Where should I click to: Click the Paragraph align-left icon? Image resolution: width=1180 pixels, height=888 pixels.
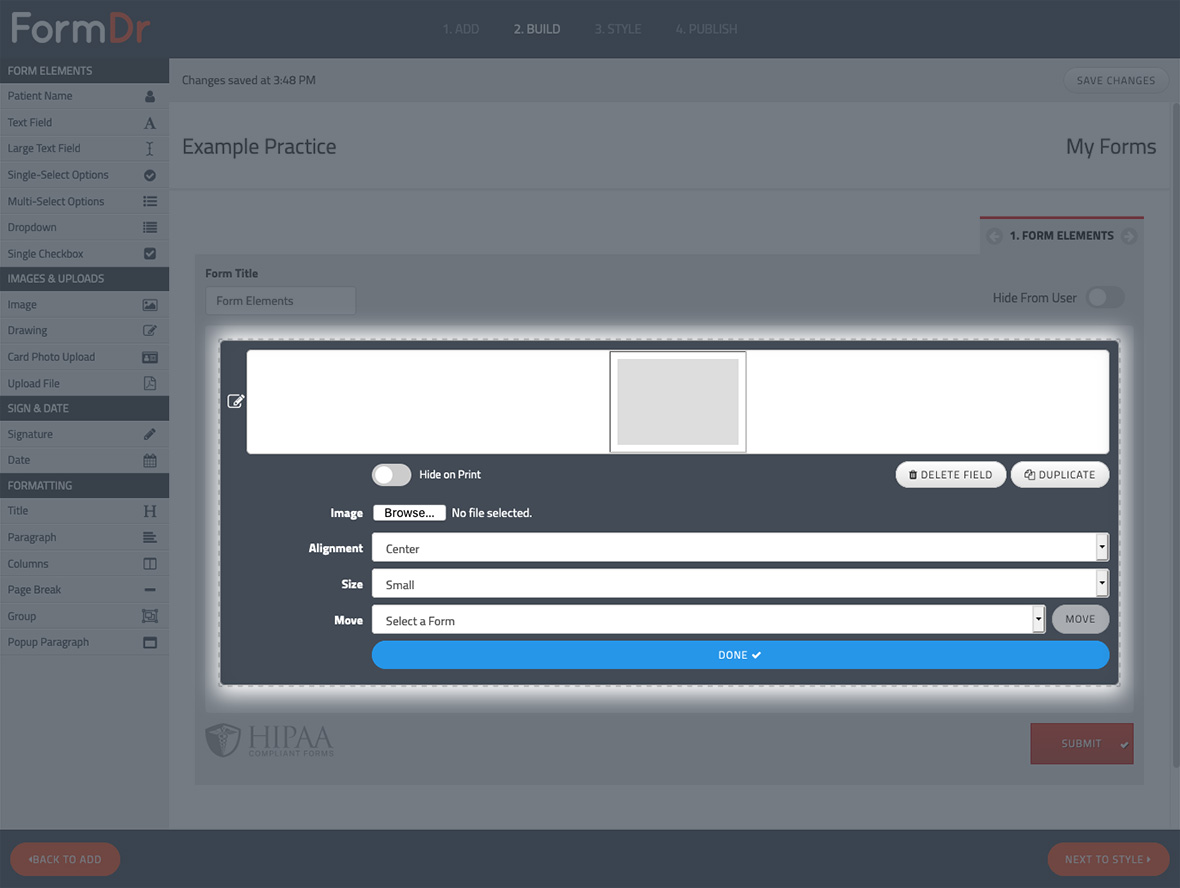pyautogui.click(x=150, y=537)
